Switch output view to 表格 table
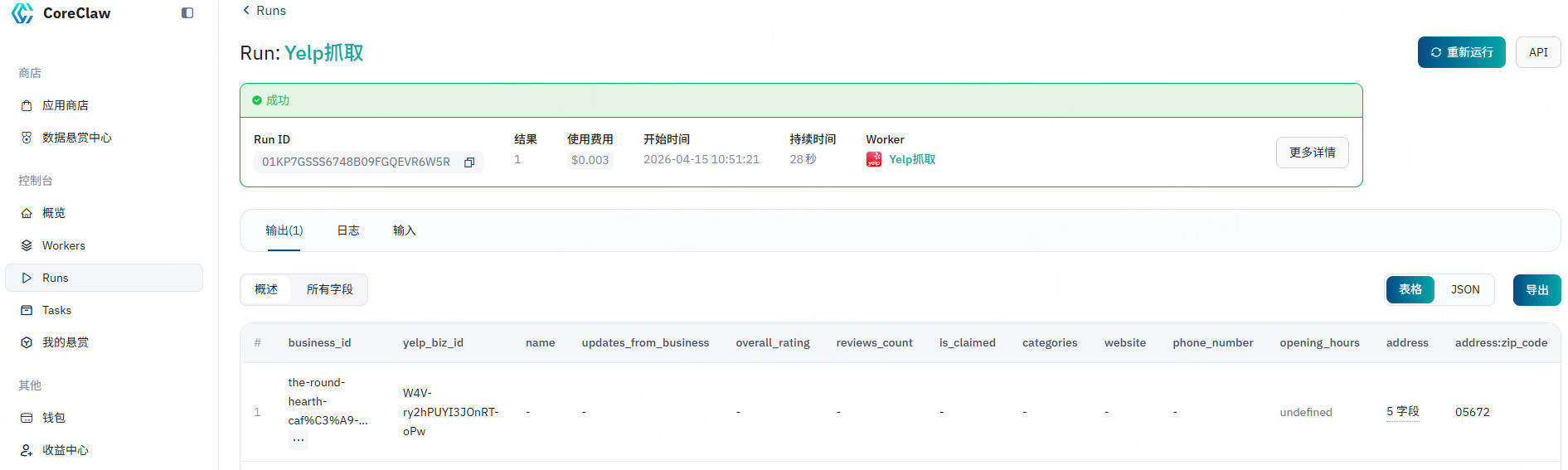Image resolution: width=1568 pixels, height=470 pixels. pyautogui.click(x=1410, y=289)
